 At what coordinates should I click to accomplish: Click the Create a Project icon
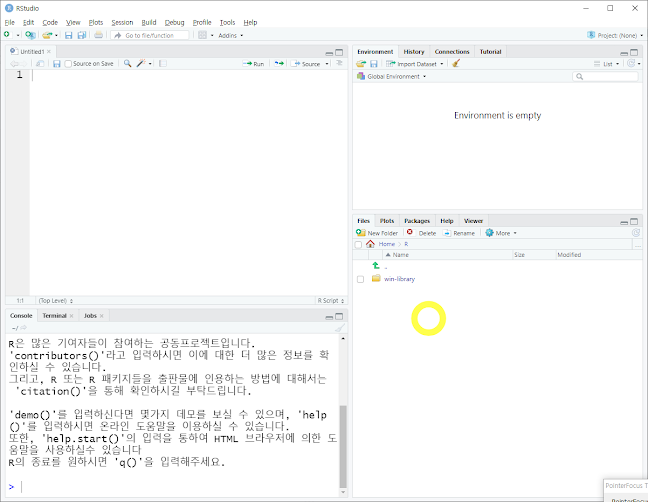click(30, 35)
